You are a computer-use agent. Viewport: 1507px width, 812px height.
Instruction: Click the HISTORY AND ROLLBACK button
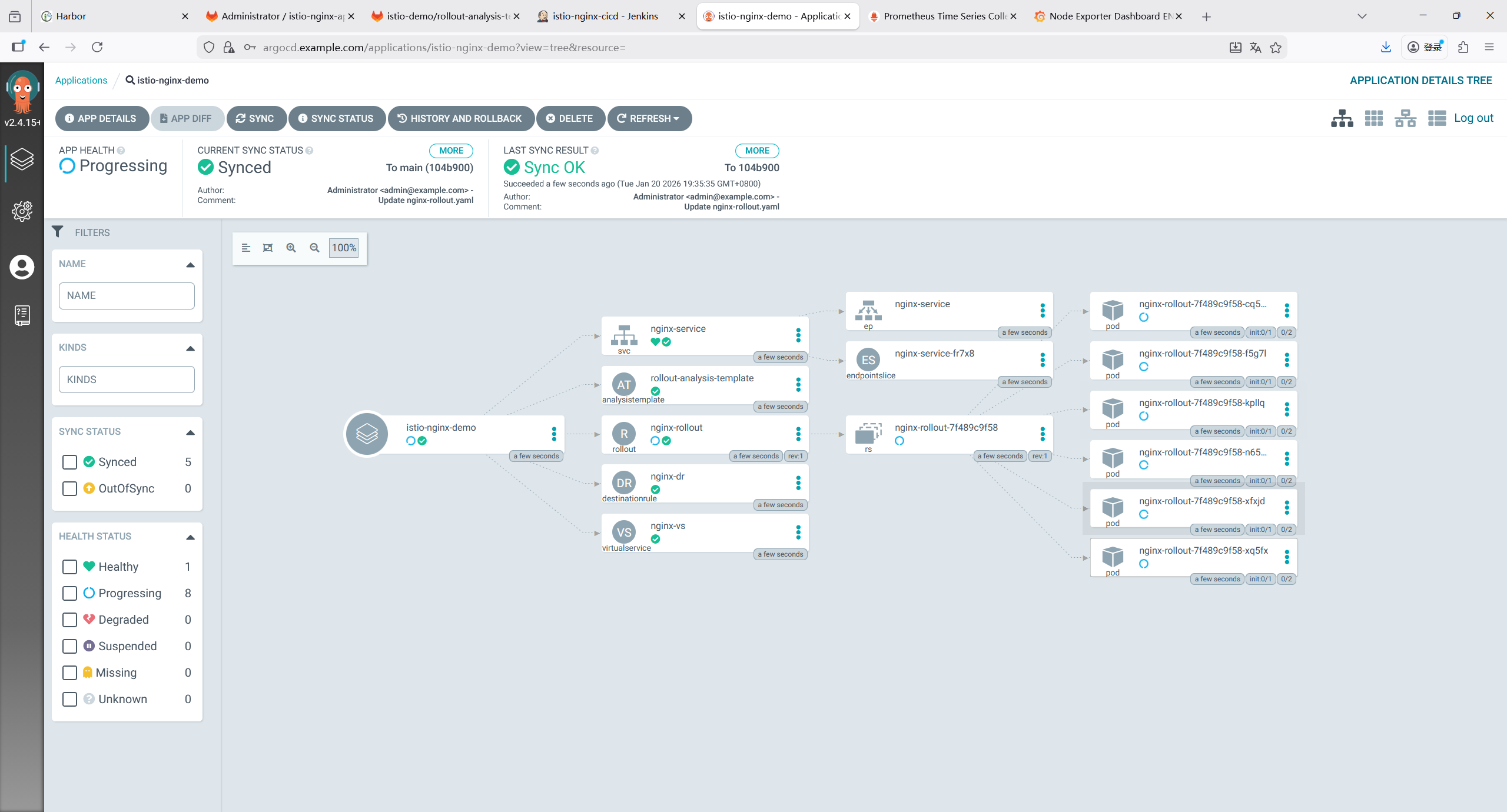[x=460, y=118]
